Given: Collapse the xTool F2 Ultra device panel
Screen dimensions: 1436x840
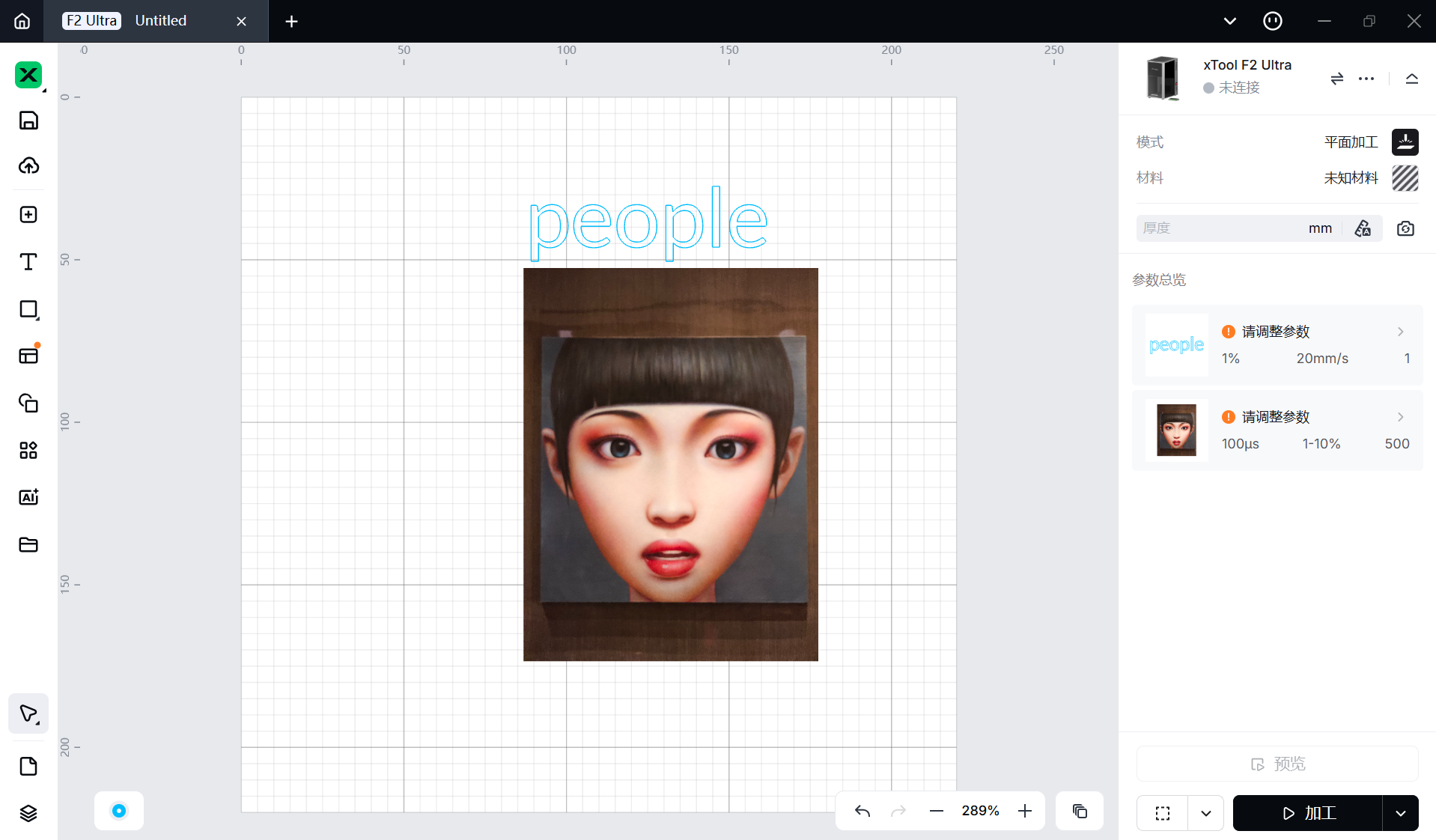Looking at the screenshot, I should pos(1411,79).
